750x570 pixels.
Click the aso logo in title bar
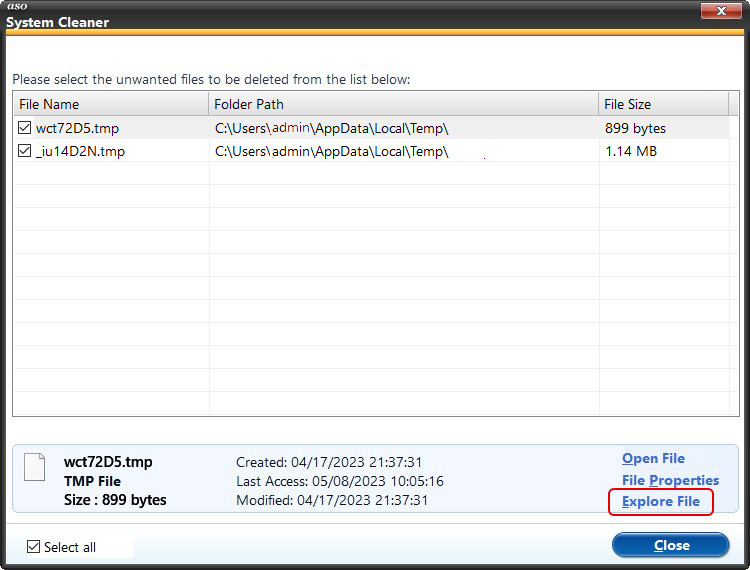(x=17, y=6)
